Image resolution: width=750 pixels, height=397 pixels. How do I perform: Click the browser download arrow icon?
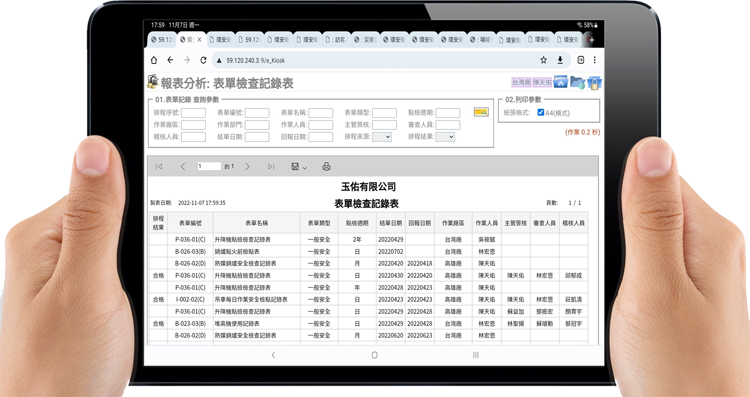tap(560, 60)
